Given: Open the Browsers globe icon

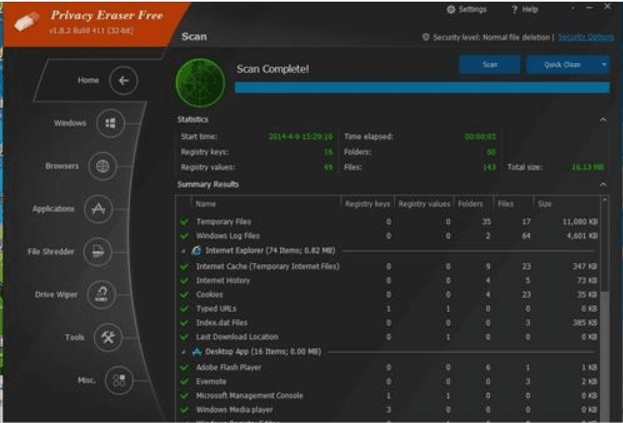Looking at the screenshot, I should point(102,166).
